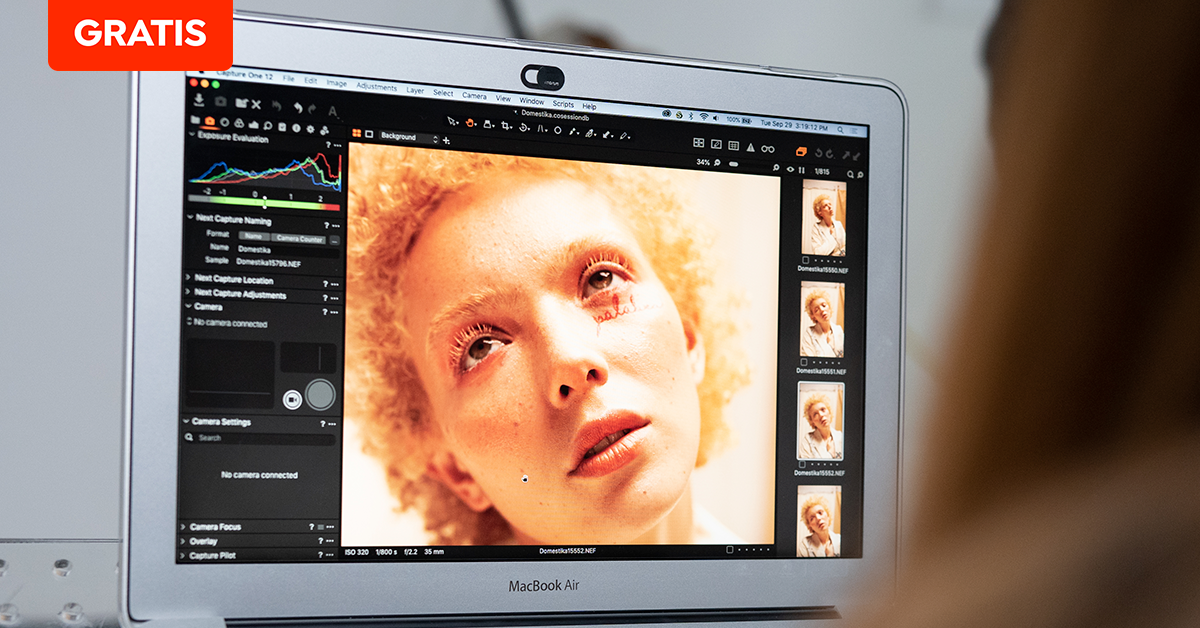
Task: Open the Details magnifier tool tab
Action: [268, 126]
